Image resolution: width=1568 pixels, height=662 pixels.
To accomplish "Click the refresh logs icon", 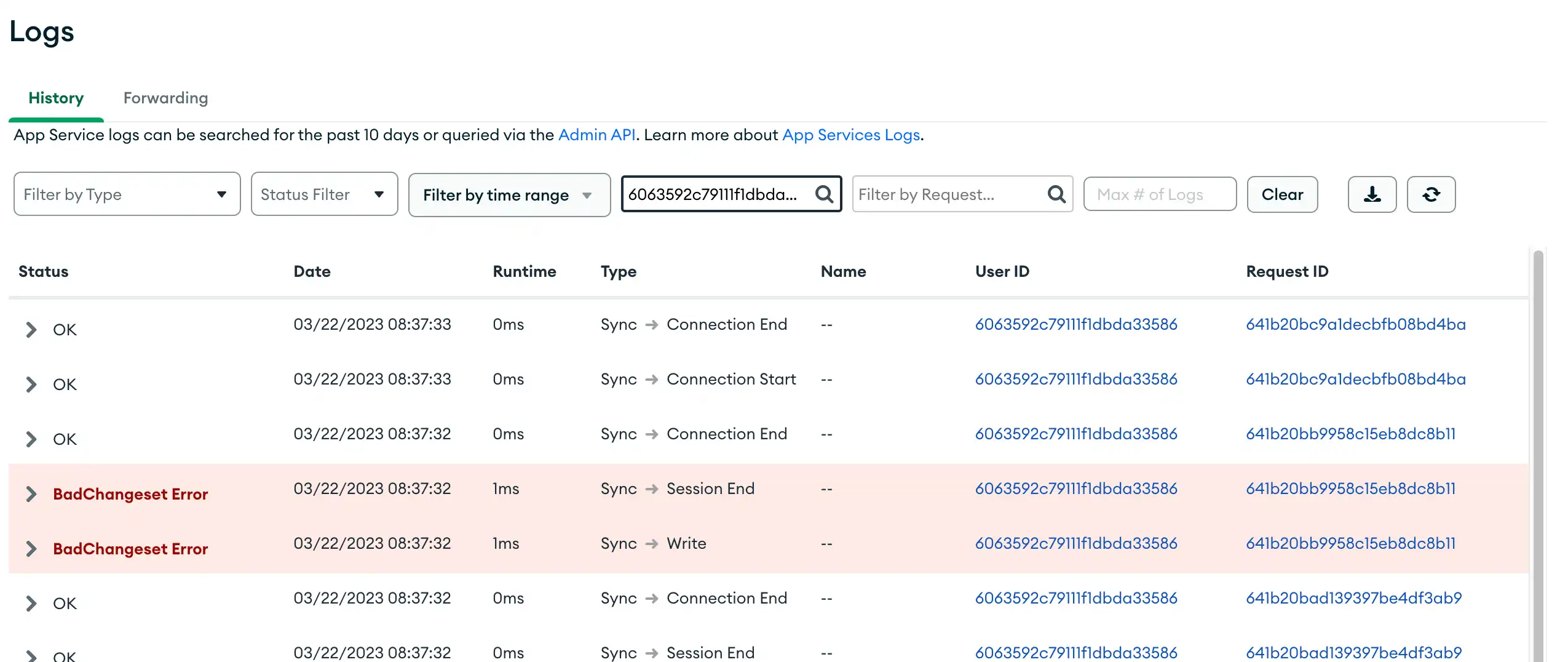I will coord(1431,194).
